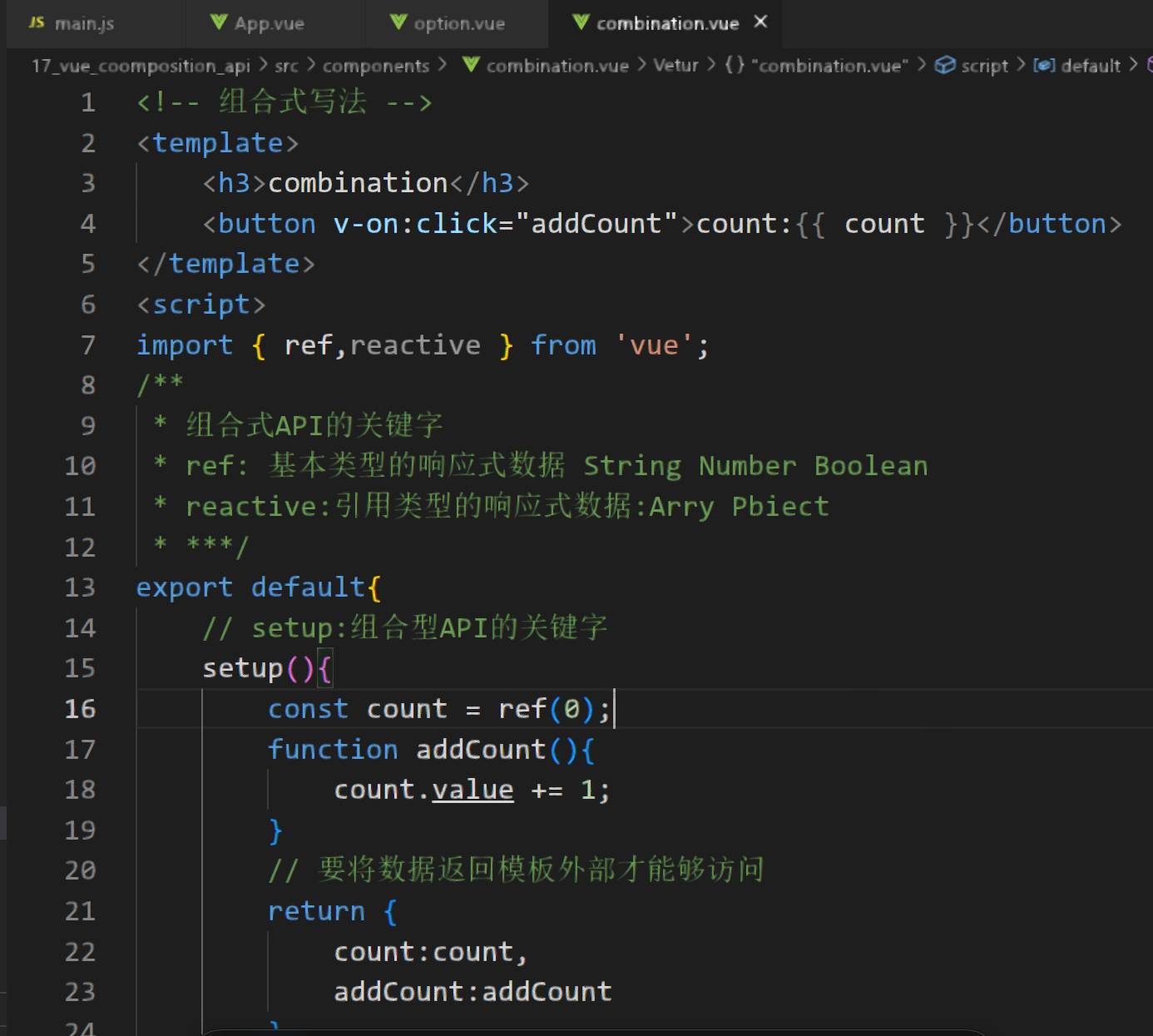Viewport: 1153px width, 1036px height.
Task: Click line number 13 in the gutter
Action: point(80,587)
